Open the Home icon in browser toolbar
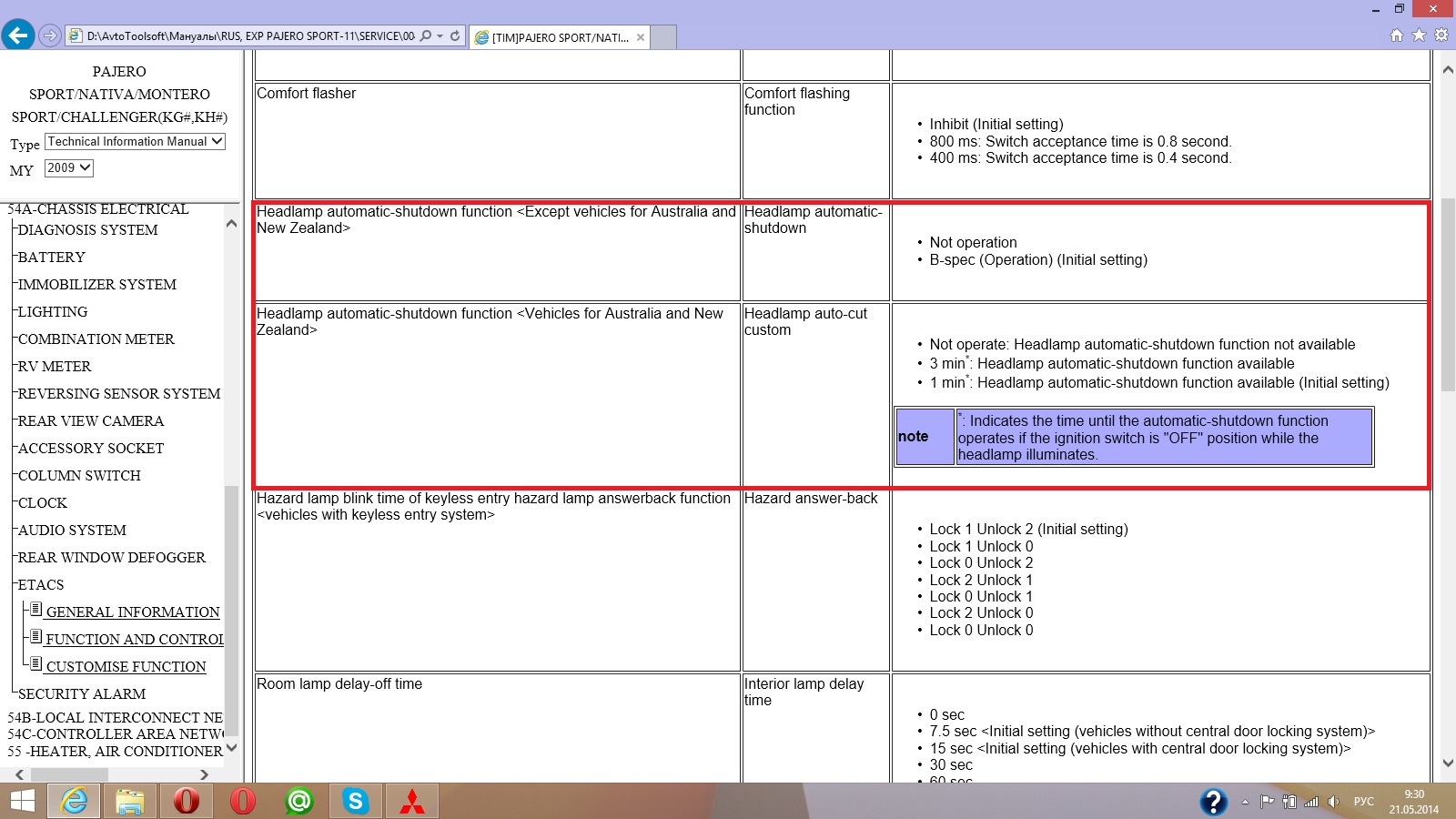 pyautogui.click(x=1397, y=35)
